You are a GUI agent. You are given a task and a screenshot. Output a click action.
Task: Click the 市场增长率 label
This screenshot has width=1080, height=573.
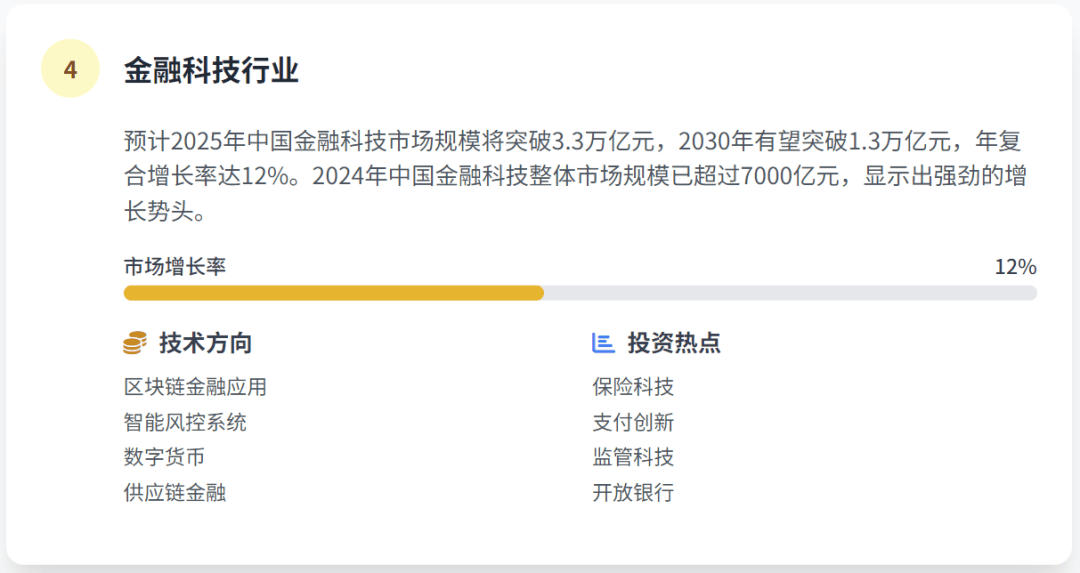(175, 267)
